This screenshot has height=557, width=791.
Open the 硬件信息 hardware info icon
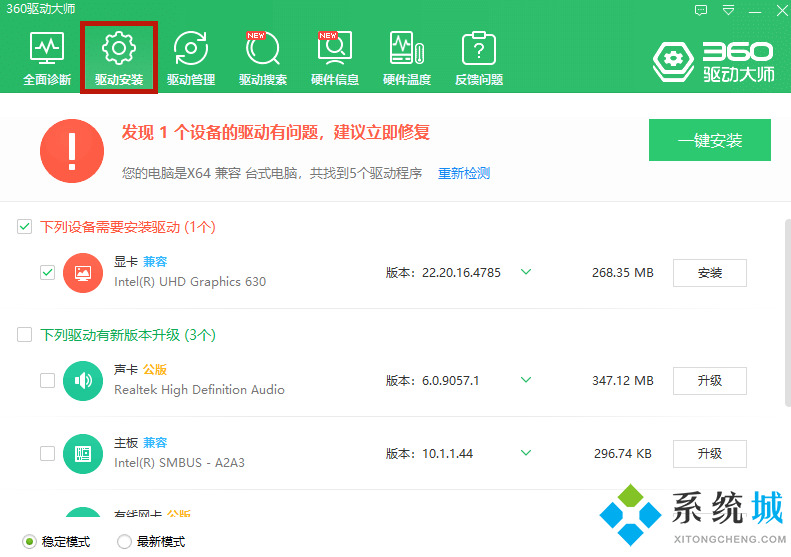pos(335,58)
